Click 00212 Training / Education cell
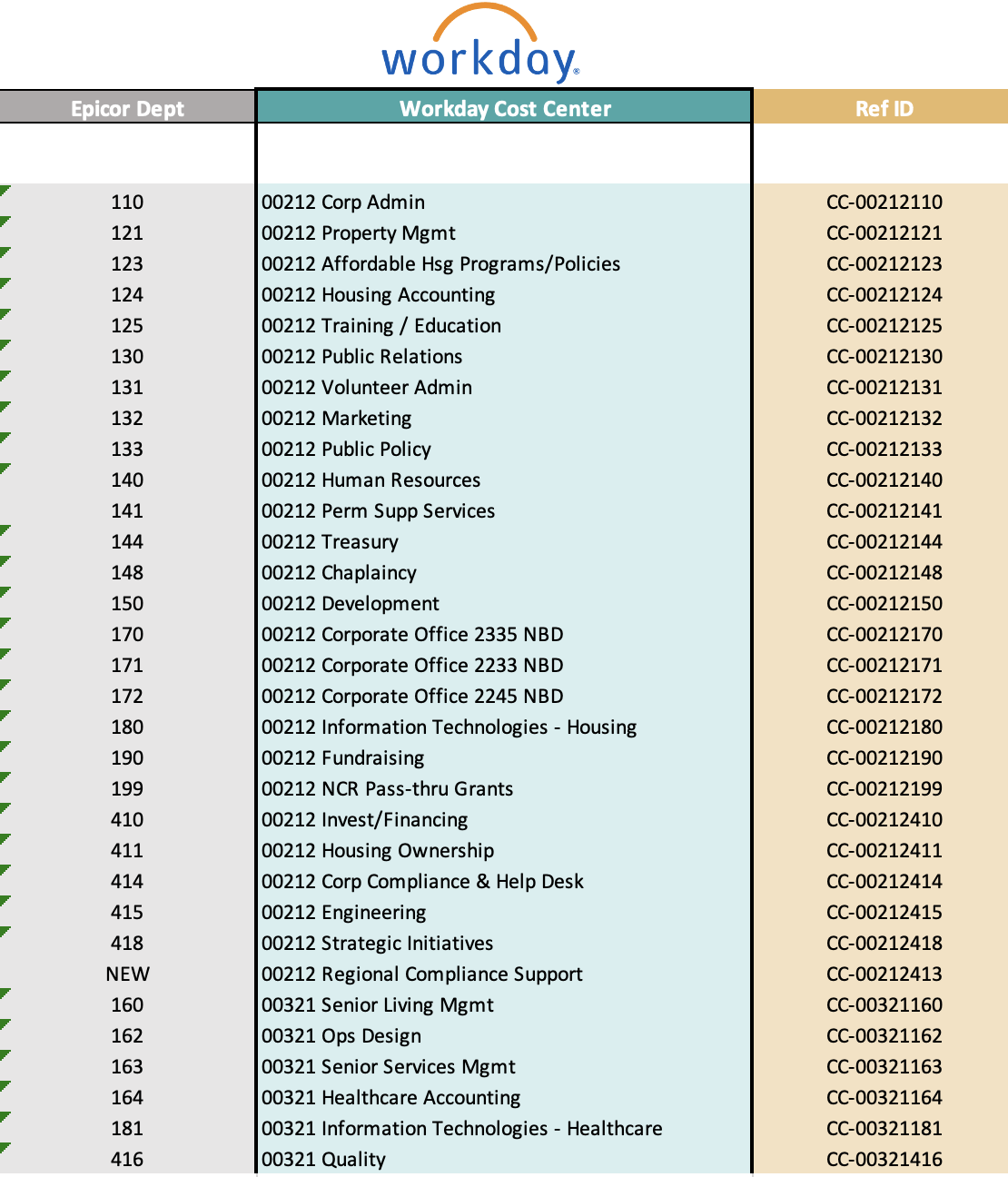Image resolution: width=1008 pixels, height=1177 pixels. pyautogui.click(x=505, y=325)
